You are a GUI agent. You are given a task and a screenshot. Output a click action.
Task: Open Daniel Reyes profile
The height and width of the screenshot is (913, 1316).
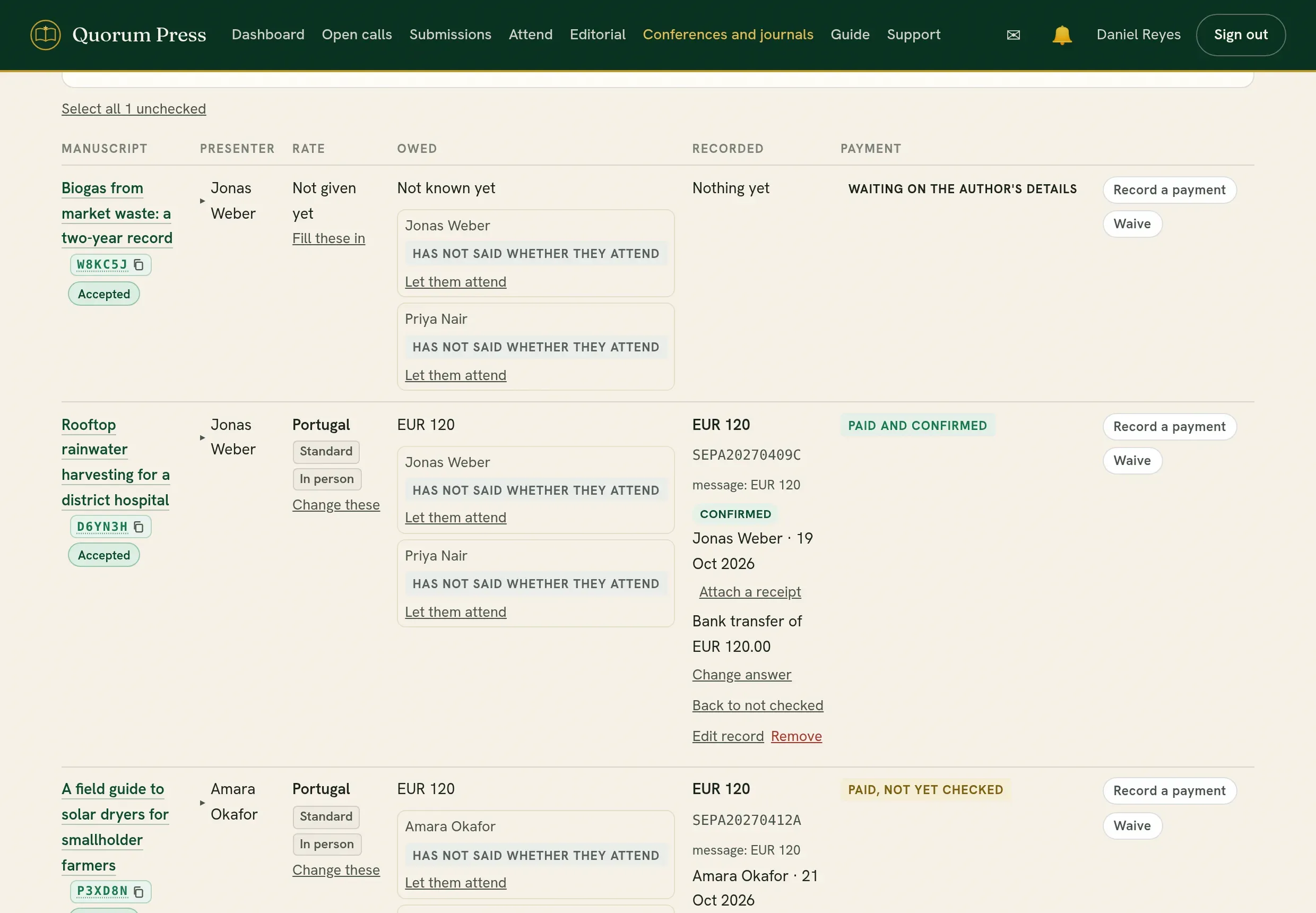1138,35
